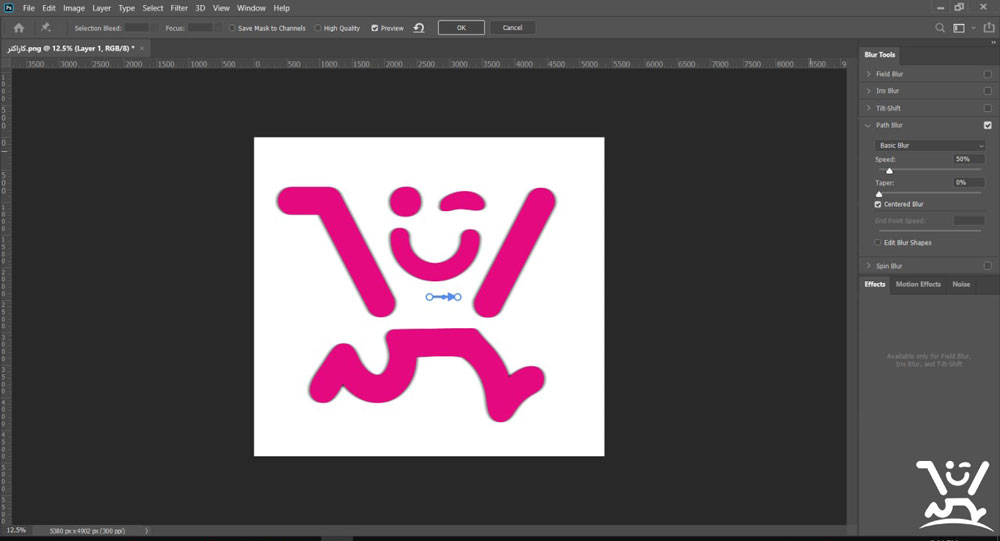The width and height of the screenshot is (1000, 541).
Task: Open the search magnifier icon
Action: coord(939,28)
